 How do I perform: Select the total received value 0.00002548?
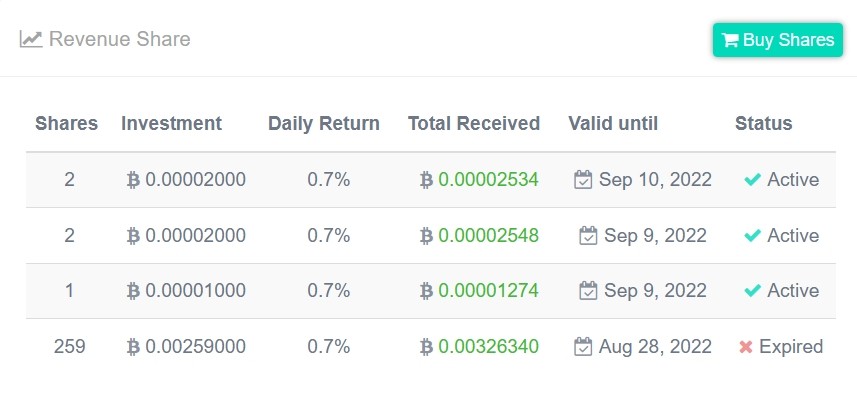click(489, 235)
